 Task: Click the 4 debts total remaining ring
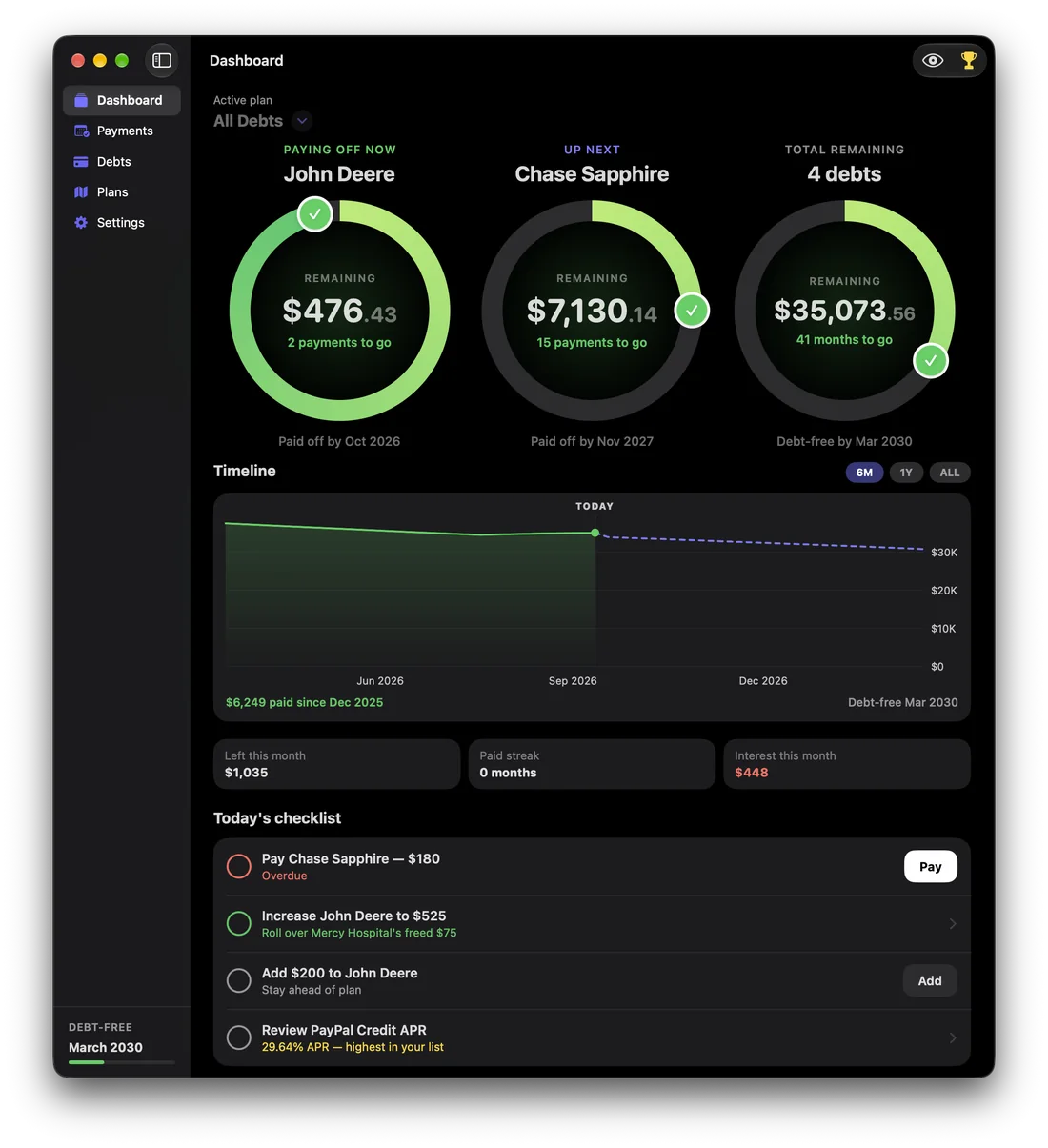pos(844,311)
